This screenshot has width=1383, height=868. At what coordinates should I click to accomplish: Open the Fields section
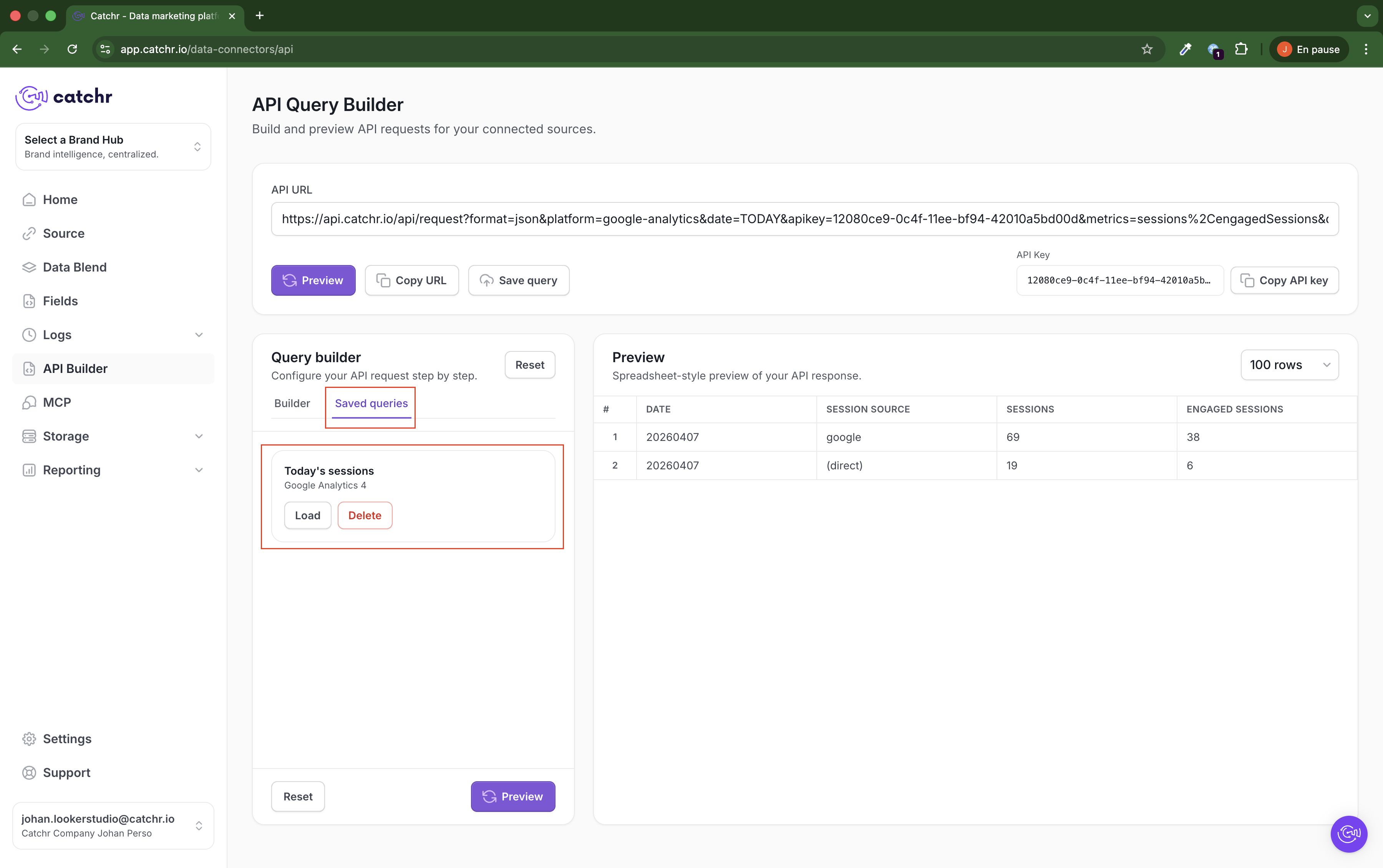[60, 301]
